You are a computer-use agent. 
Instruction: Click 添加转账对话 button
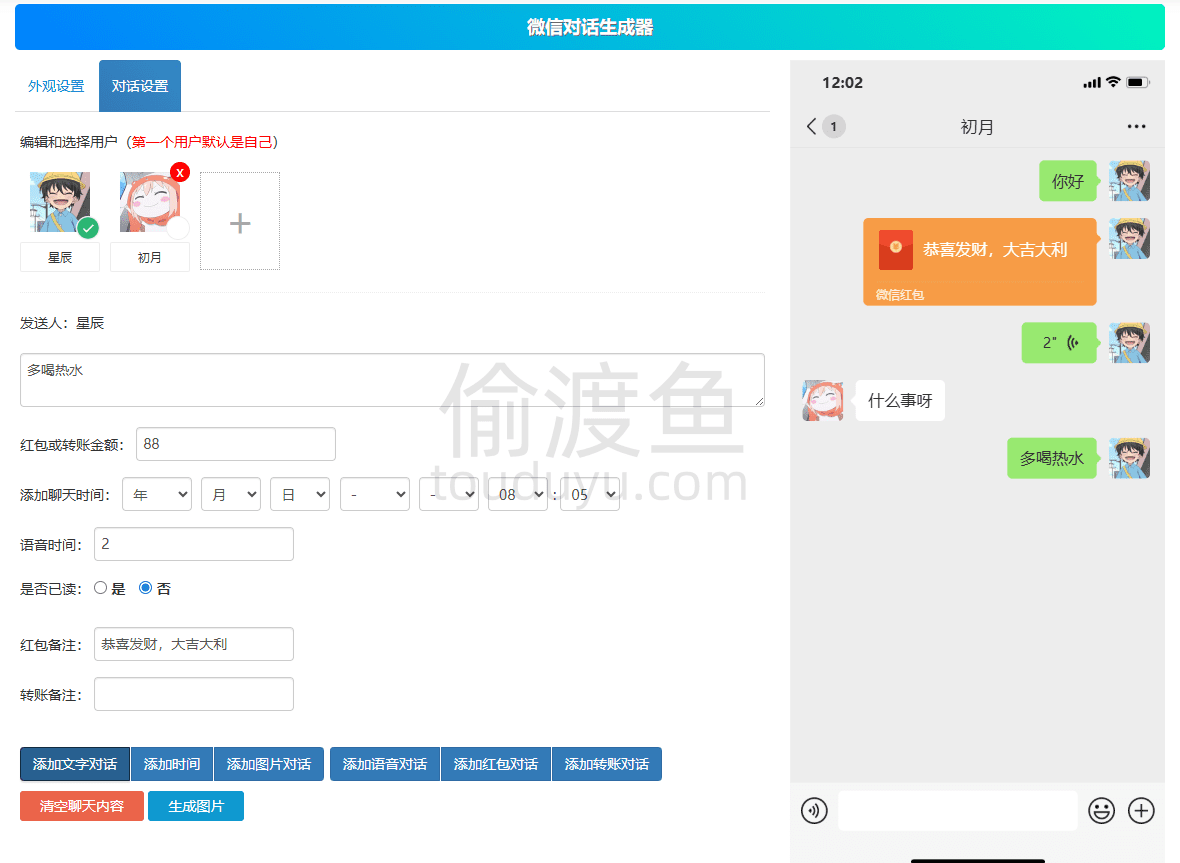[x=607, y=764]
